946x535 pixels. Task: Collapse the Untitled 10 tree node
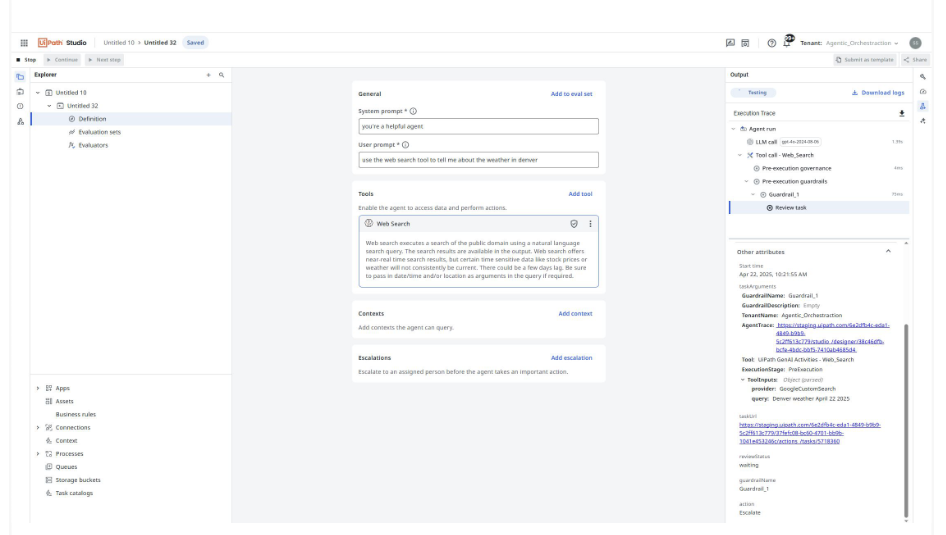point(38,93)
